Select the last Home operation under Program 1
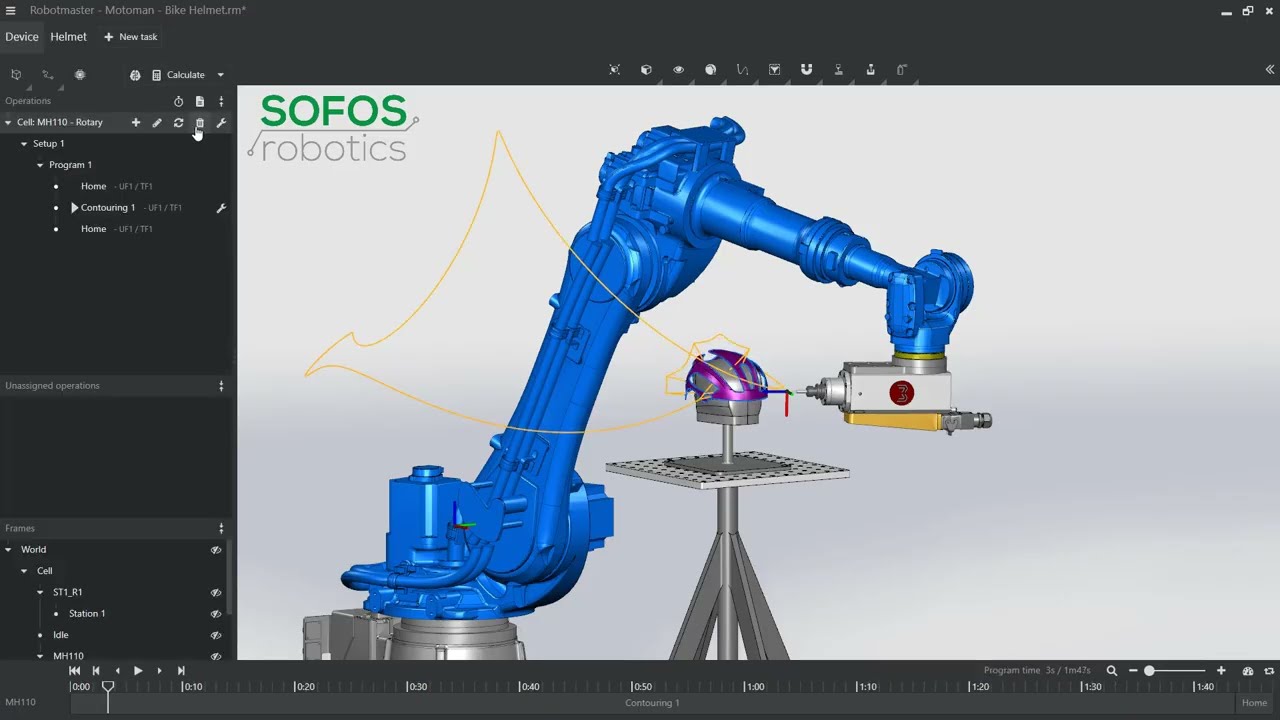 click(94, 229)
